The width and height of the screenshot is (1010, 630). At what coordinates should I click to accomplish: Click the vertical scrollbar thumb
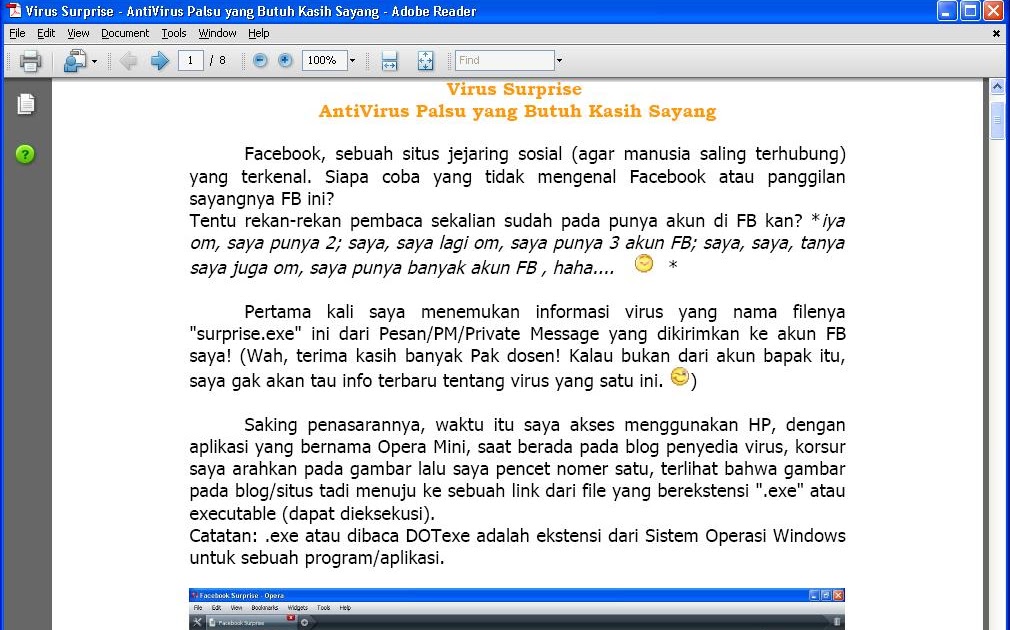tap(997, 120)
